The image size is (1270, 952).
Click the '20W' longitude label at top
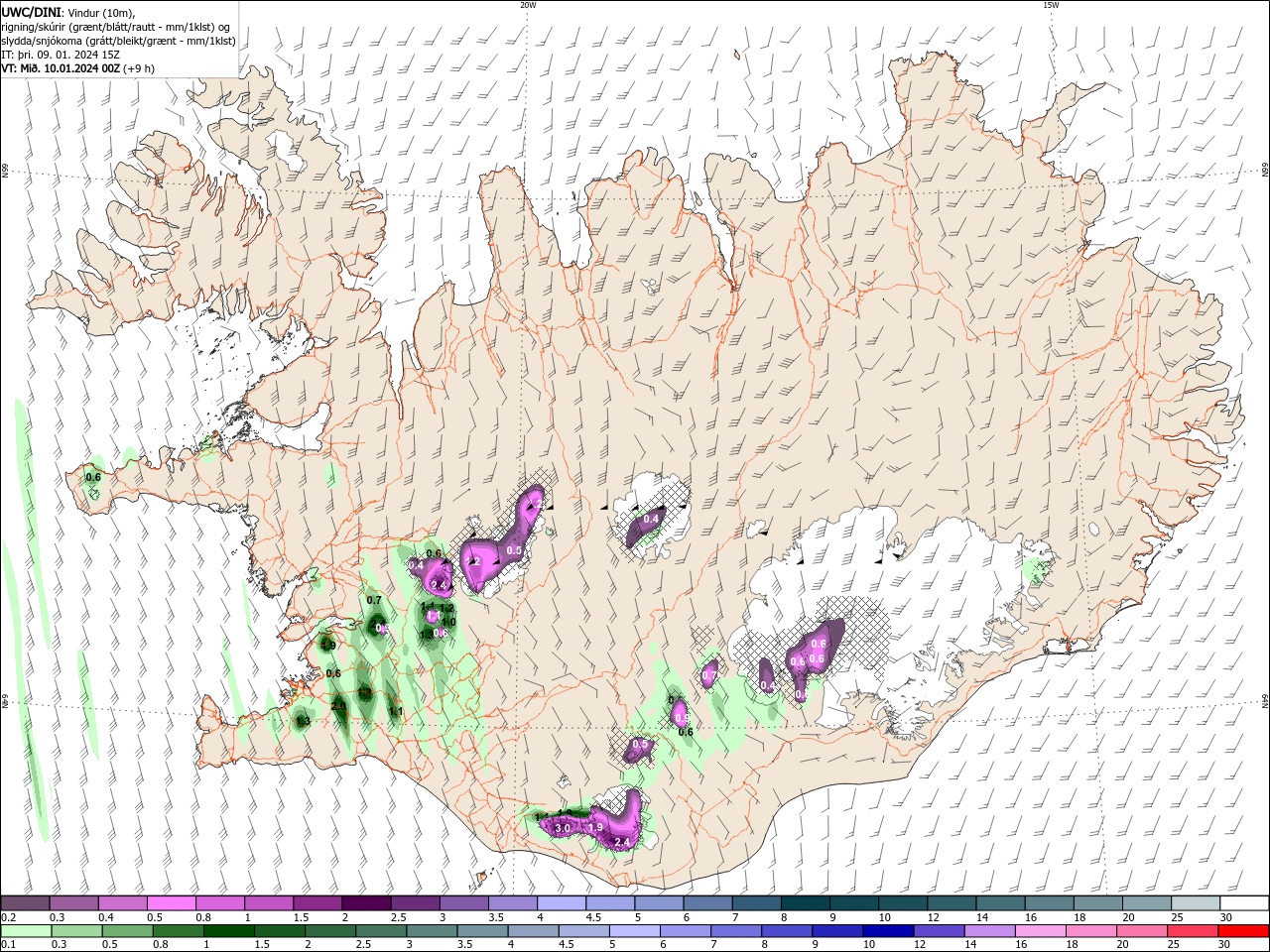click(x=528, y=5)
